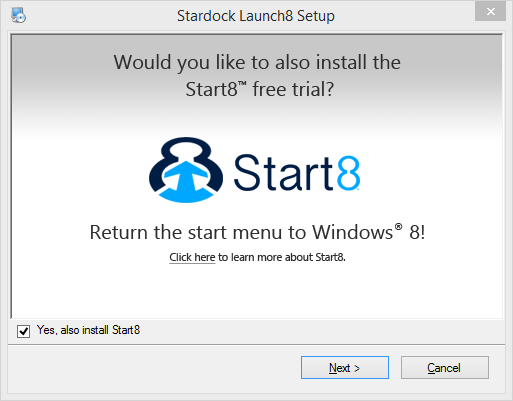Click the trademark symbol after Start8 heading
The image size is (513, 401).
click(x=242, y=84)
